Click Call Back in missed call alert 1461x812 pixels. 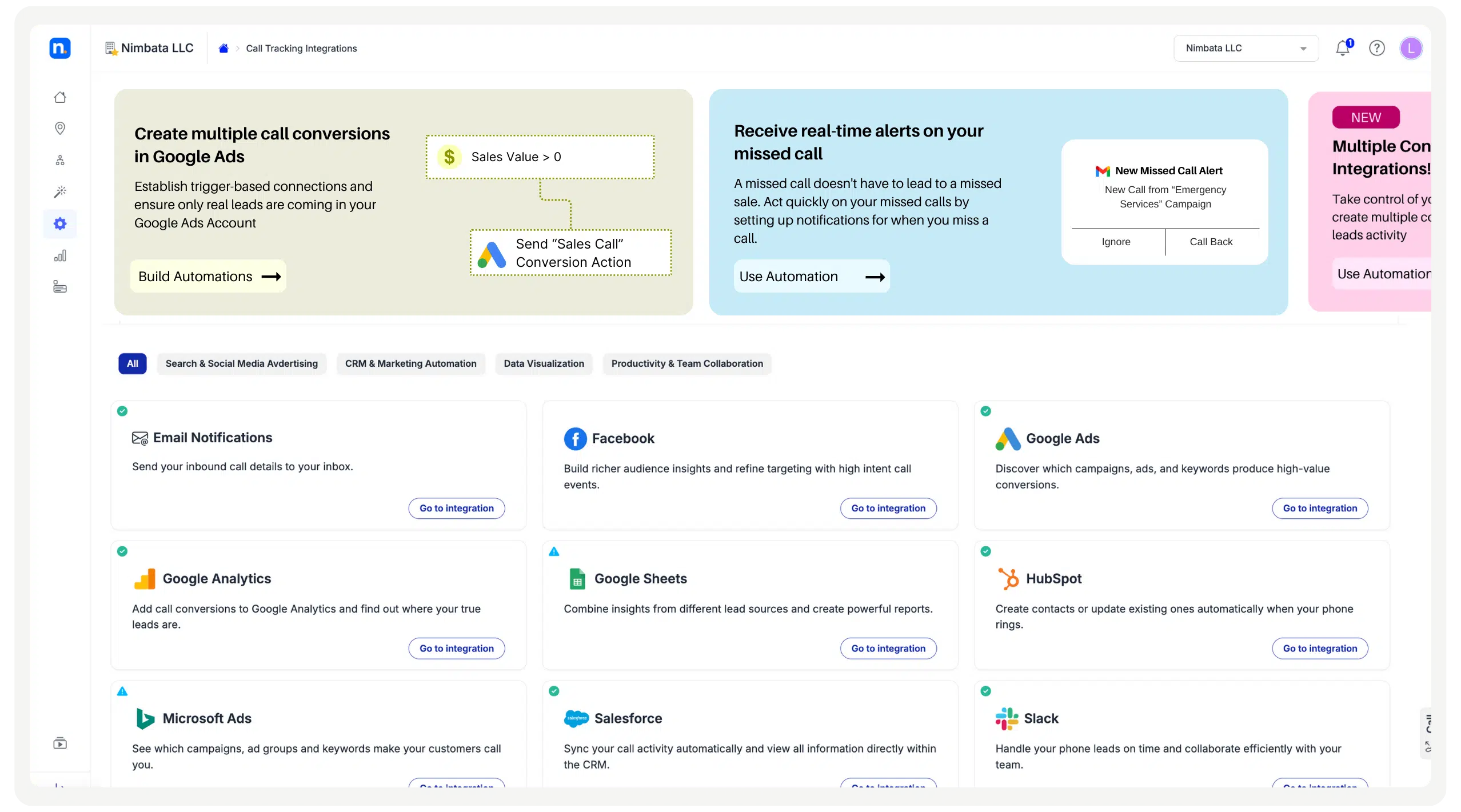click(1211, 242)
